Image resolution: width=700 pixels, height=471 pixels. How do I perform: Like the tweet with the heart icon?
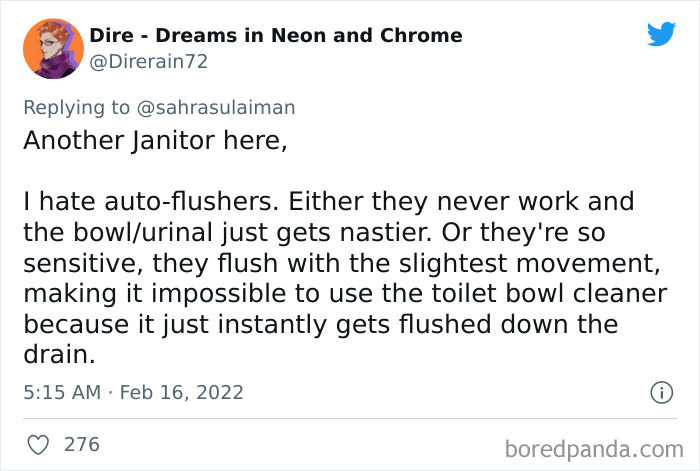[38, 445]
